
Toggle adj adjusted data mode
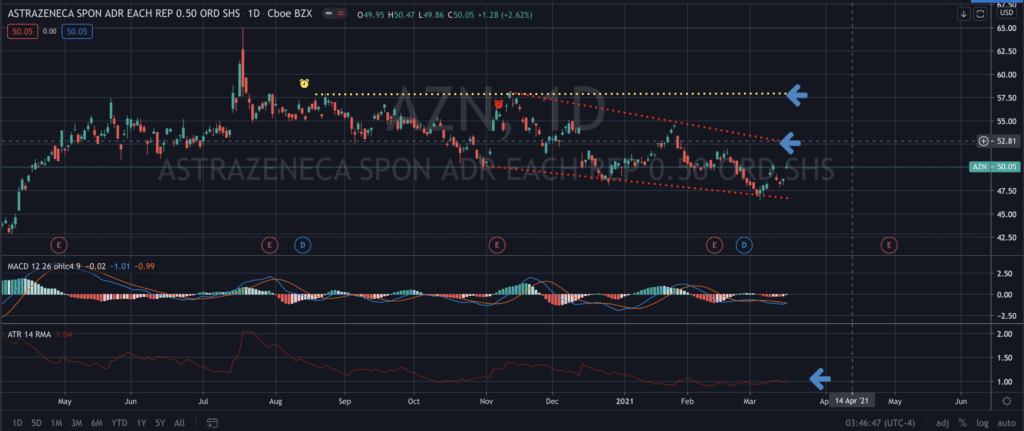click(x=941, y=423)
